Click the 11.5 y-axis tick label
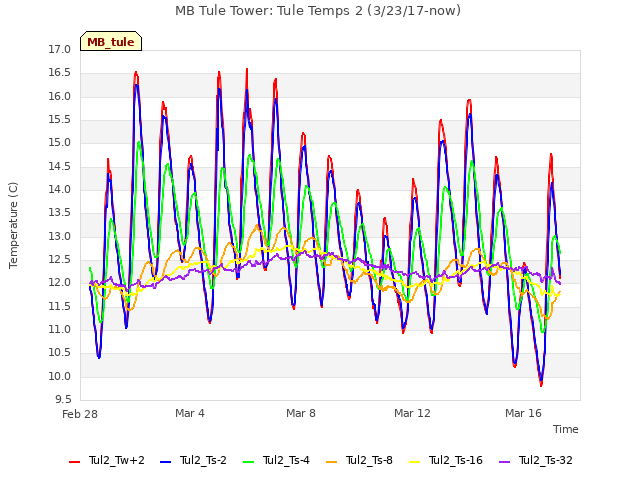 [x=60, y=307]
